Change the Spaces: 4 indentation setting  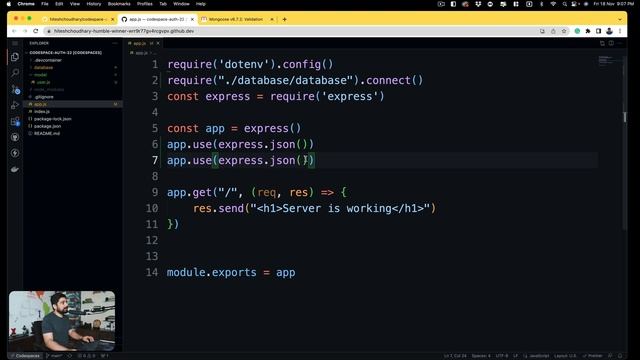[x=481, y=356]
